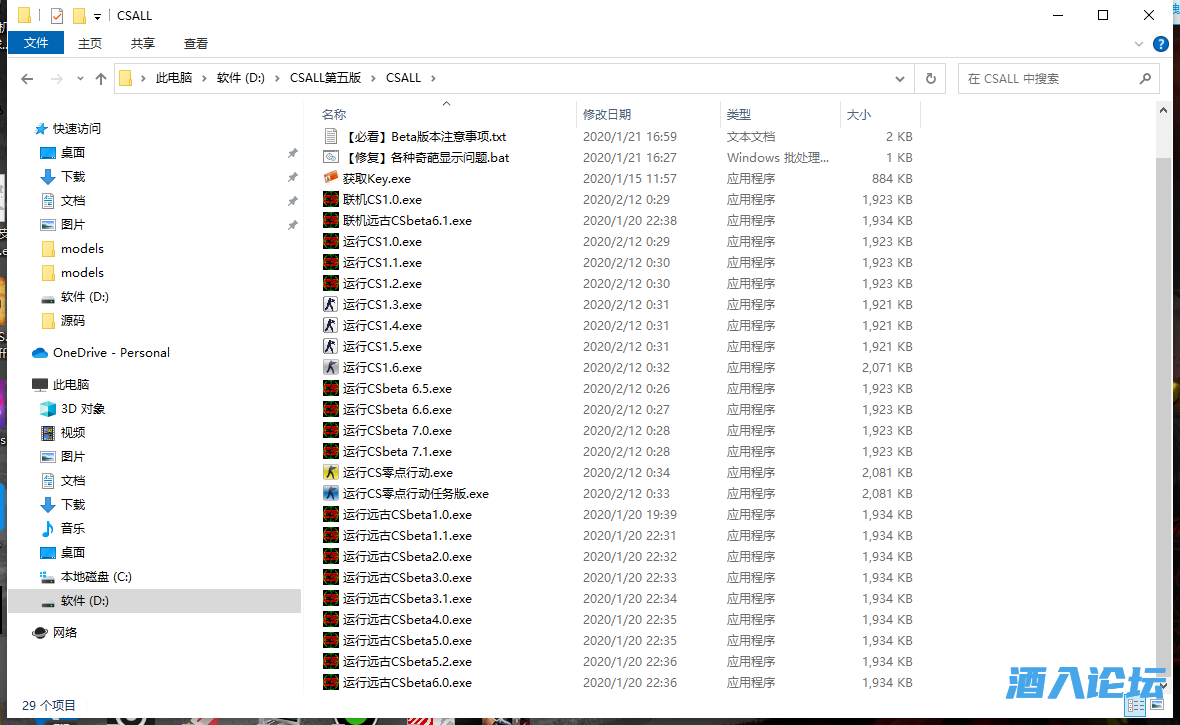1180x725 pixels.
Task: Navigate to CSALL第五版 in the address bar
Action: tap(326, 78)
